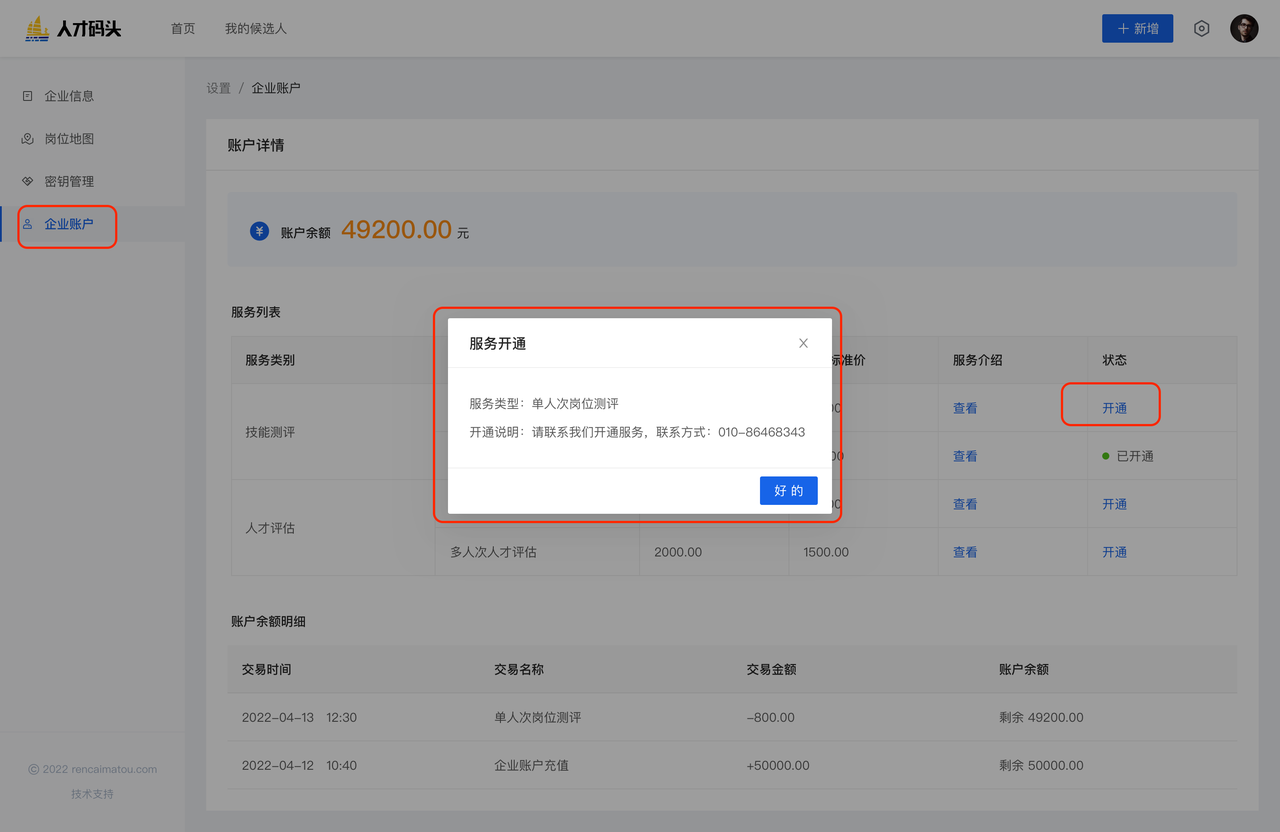
Task: Close the 服务开通 dialog with X
Action: click(803, 343)
